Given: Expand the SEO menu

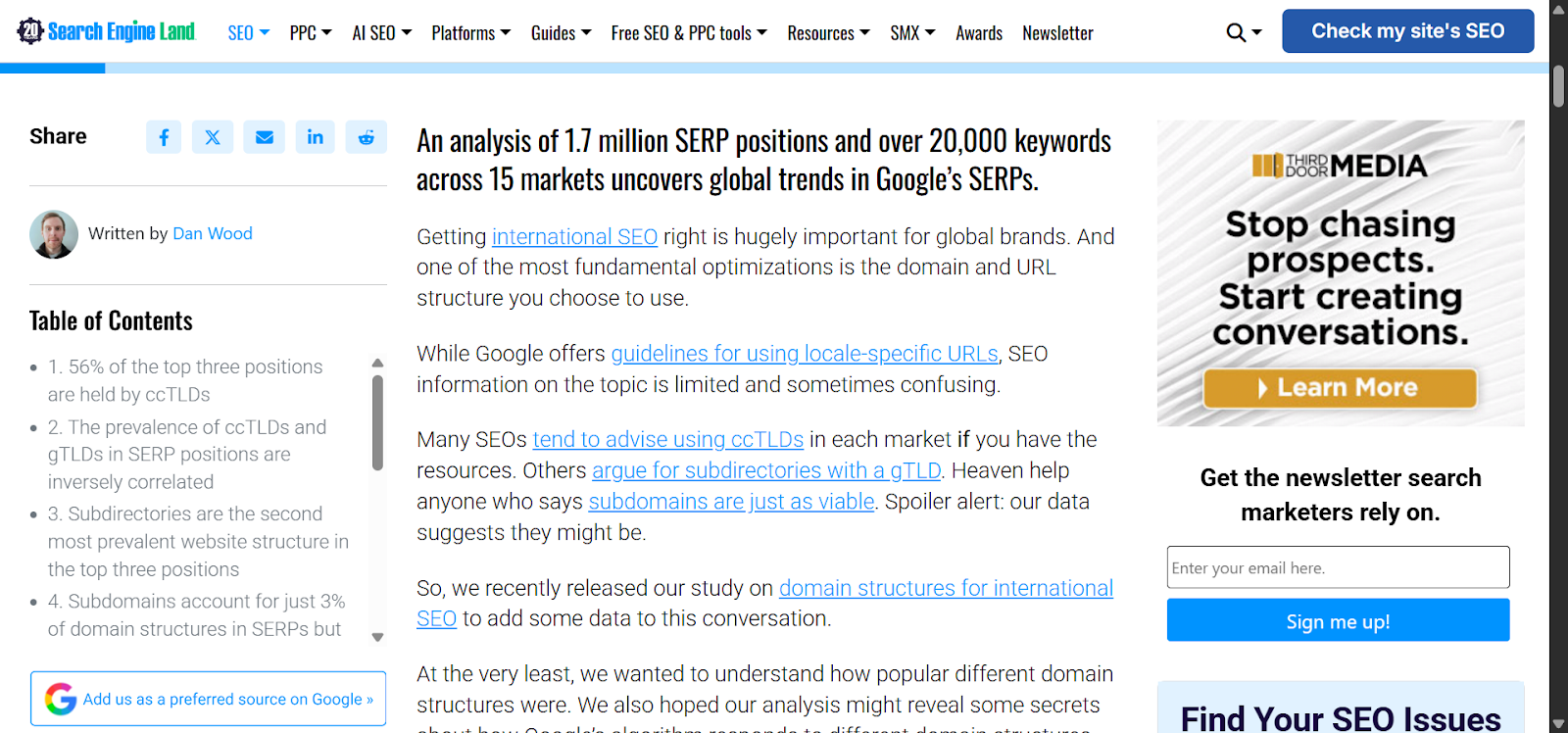Looking at the screenshot, I should 249,33.
